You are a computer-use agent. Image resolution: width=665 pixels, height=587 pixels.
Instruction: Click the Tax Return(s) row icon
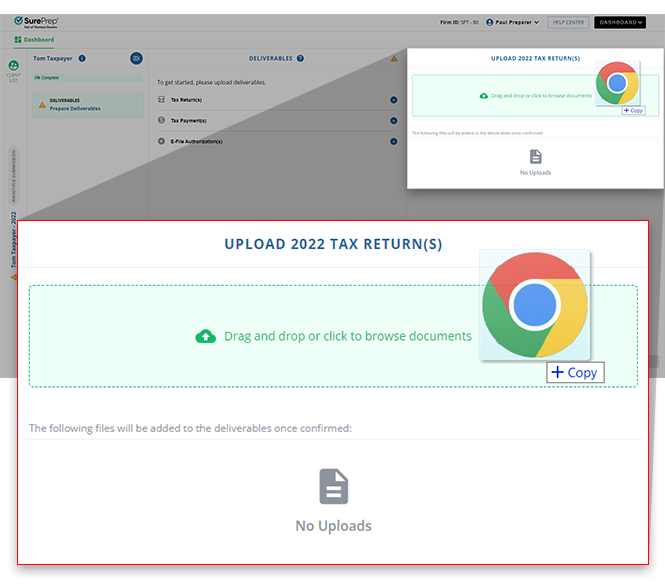[161, 99]
